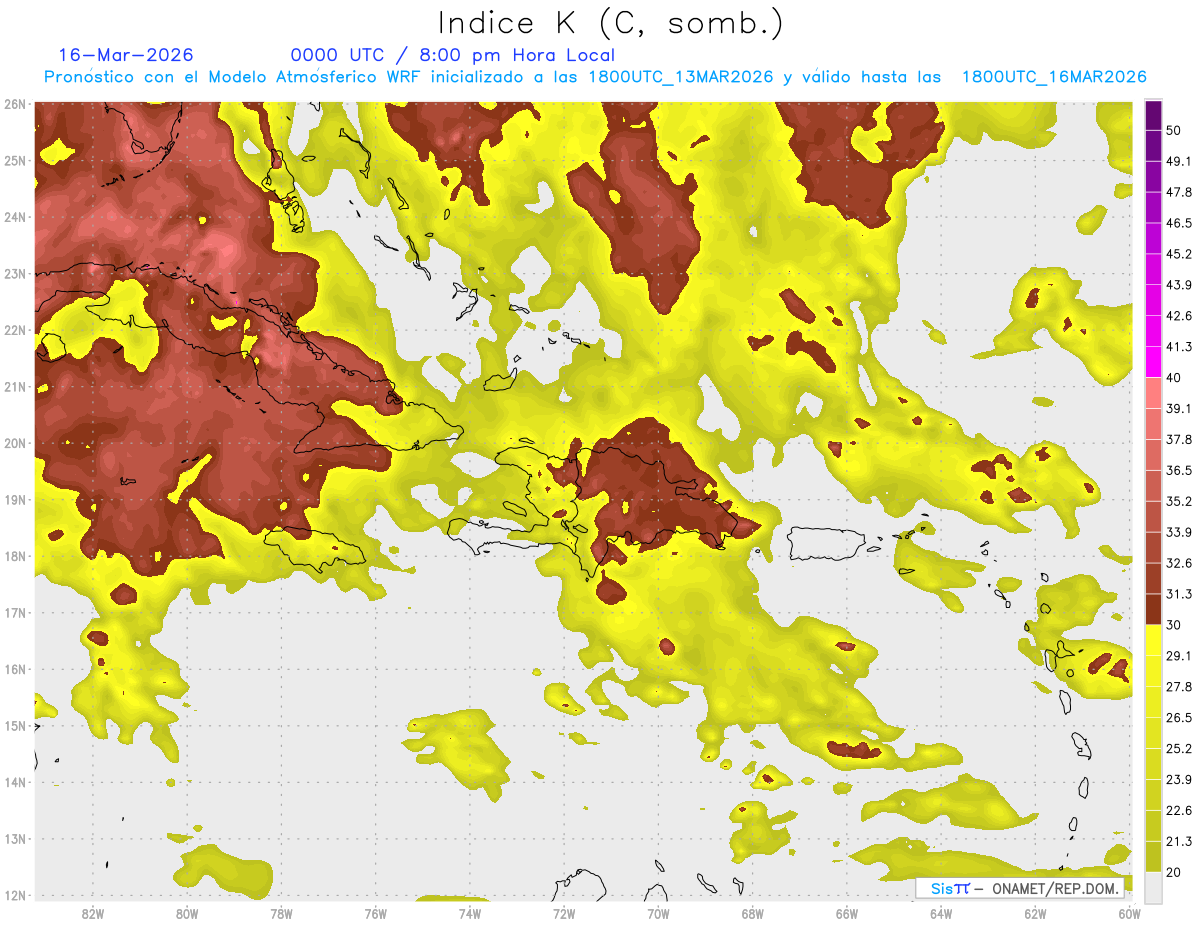Click the colorbar value 25.2
Viewport: 1200px width, 927px height.
1179,748
